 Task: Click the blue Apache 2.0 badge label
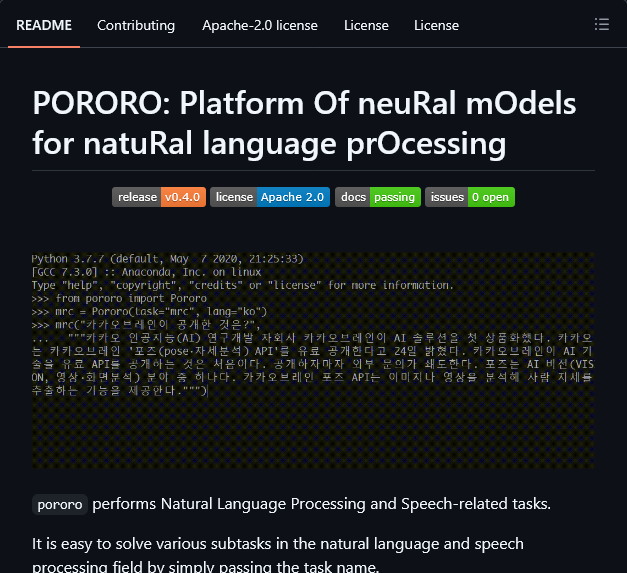[x=293, y=197]
